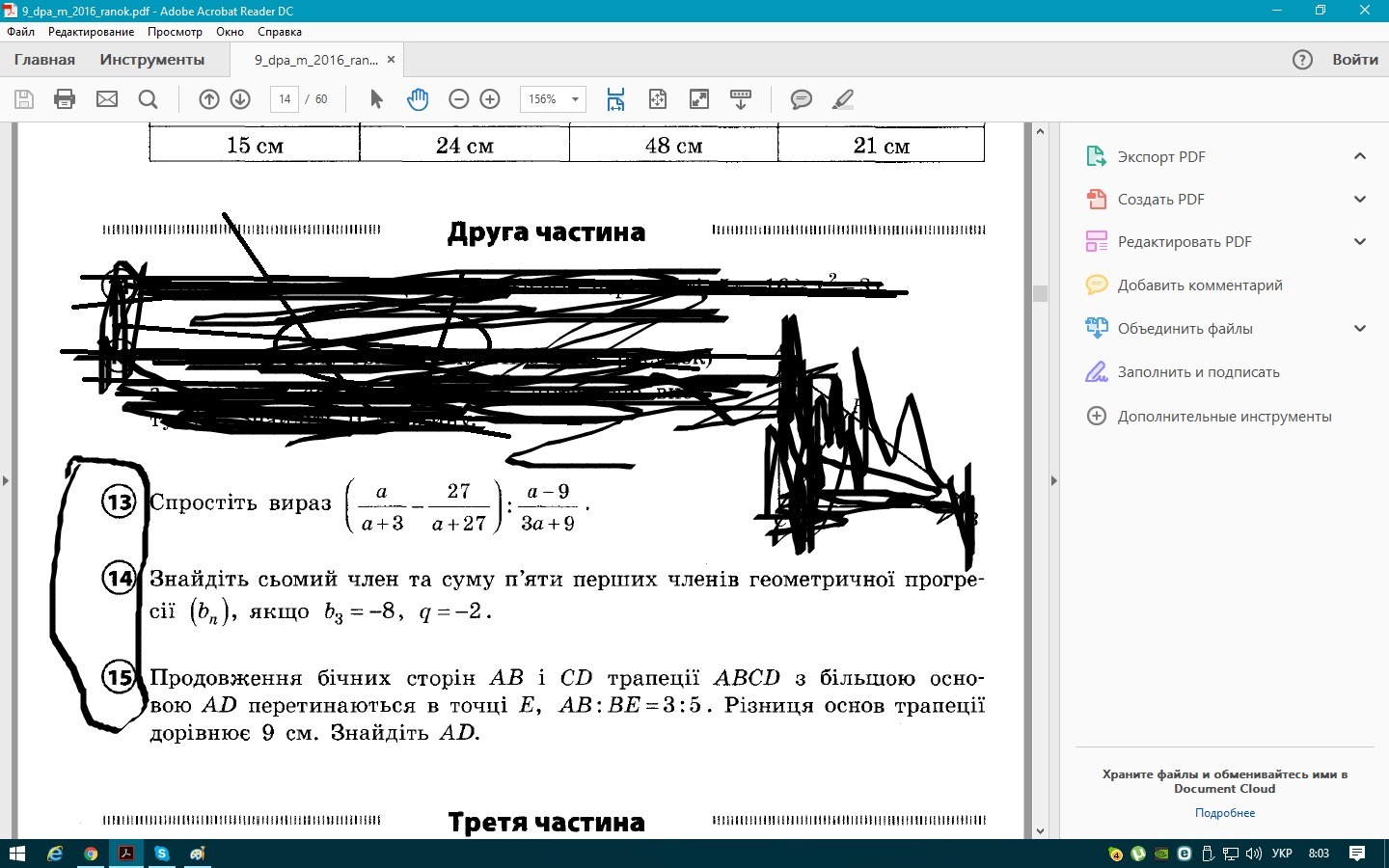Open Создать PDF tool

click(1161, 200)
